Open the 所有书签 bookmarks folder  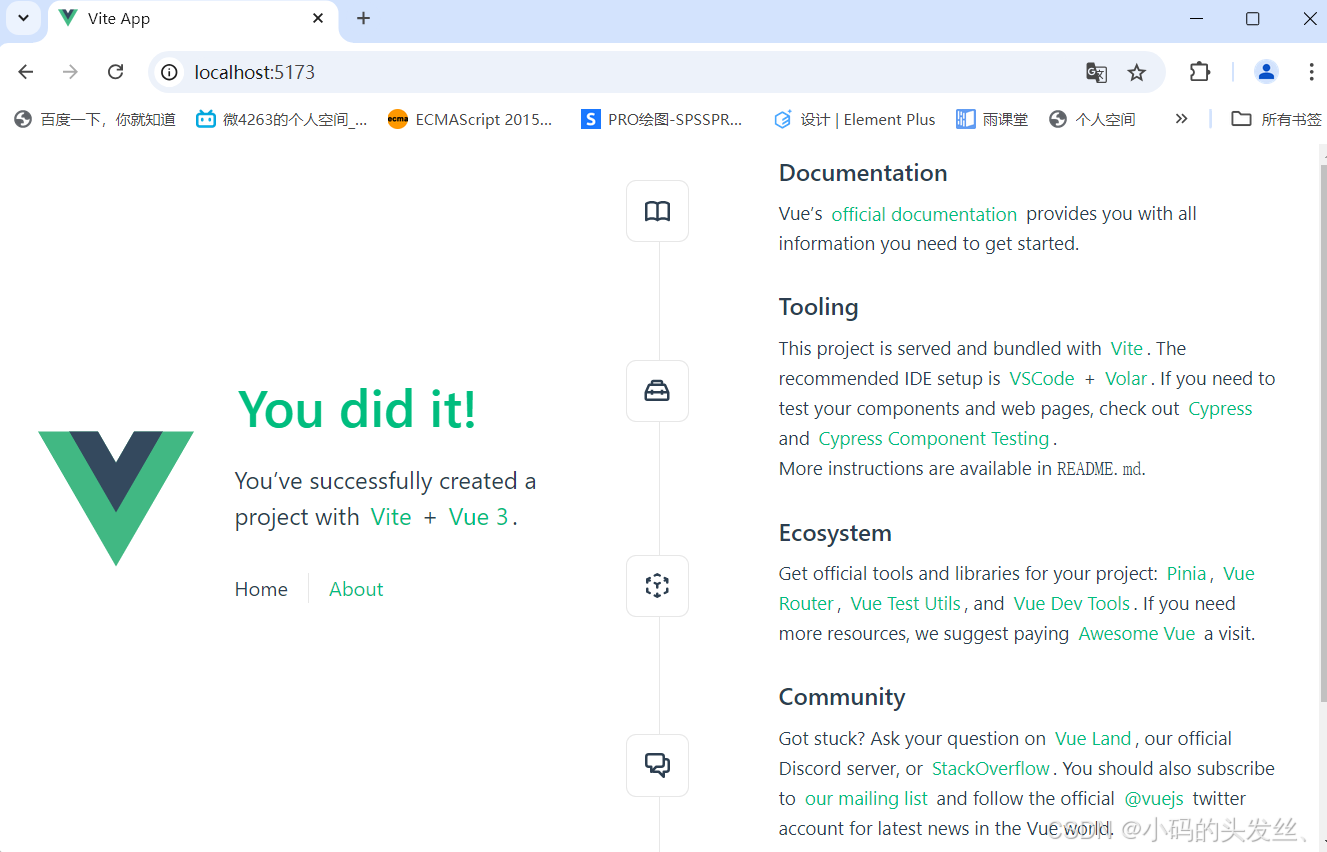1276,119
